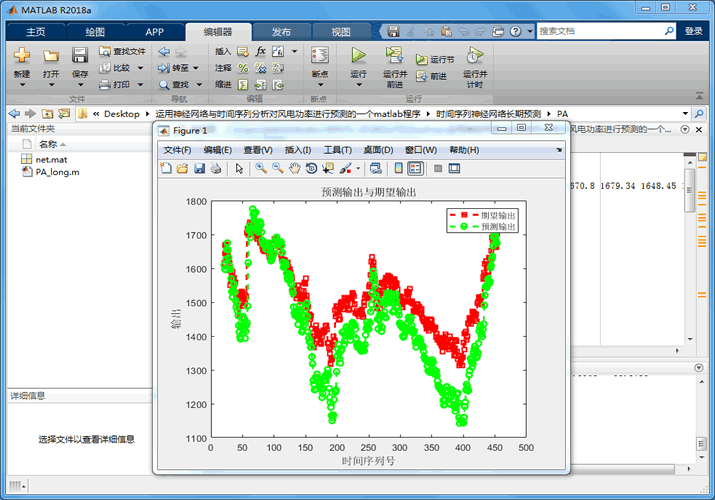715x500 pixels.
Task: Switch to the 发布 (Publish) tab
Action: pyautogui.click(x=281, y=32)
